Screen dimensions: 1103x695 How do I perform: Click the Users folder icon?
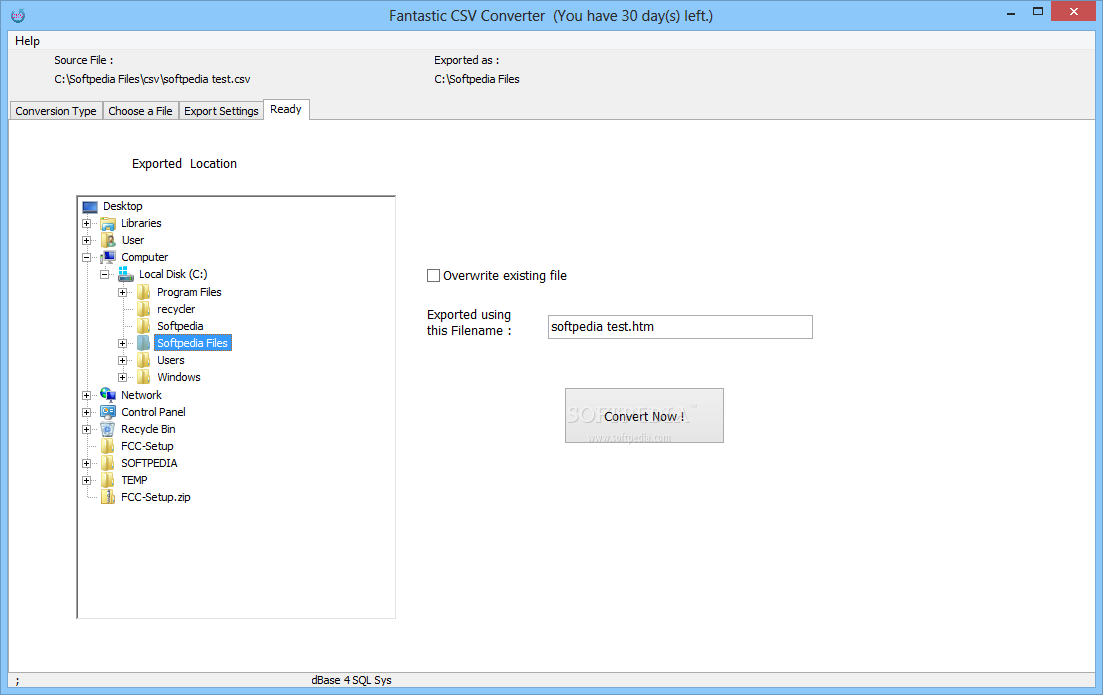point(144,360)
